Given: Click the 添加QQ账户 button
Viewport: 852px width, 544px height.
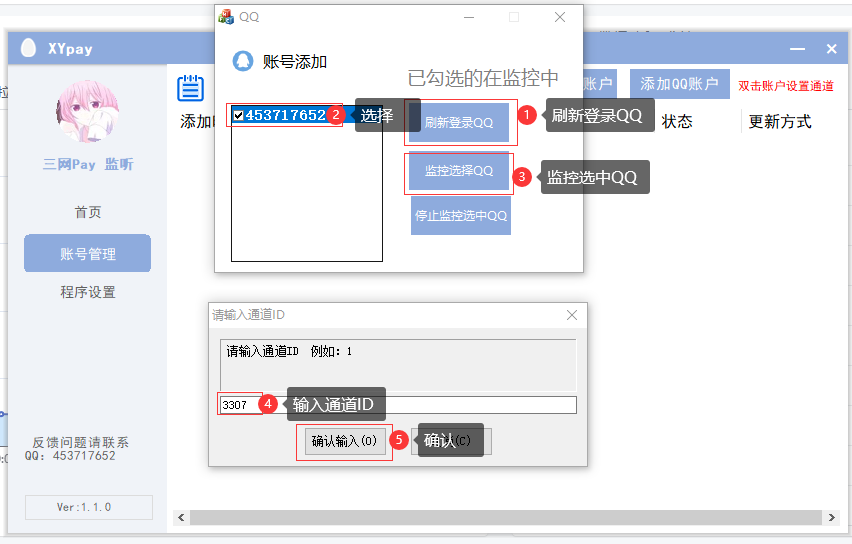Looking at the screenshot, I should tap(679, 84).
